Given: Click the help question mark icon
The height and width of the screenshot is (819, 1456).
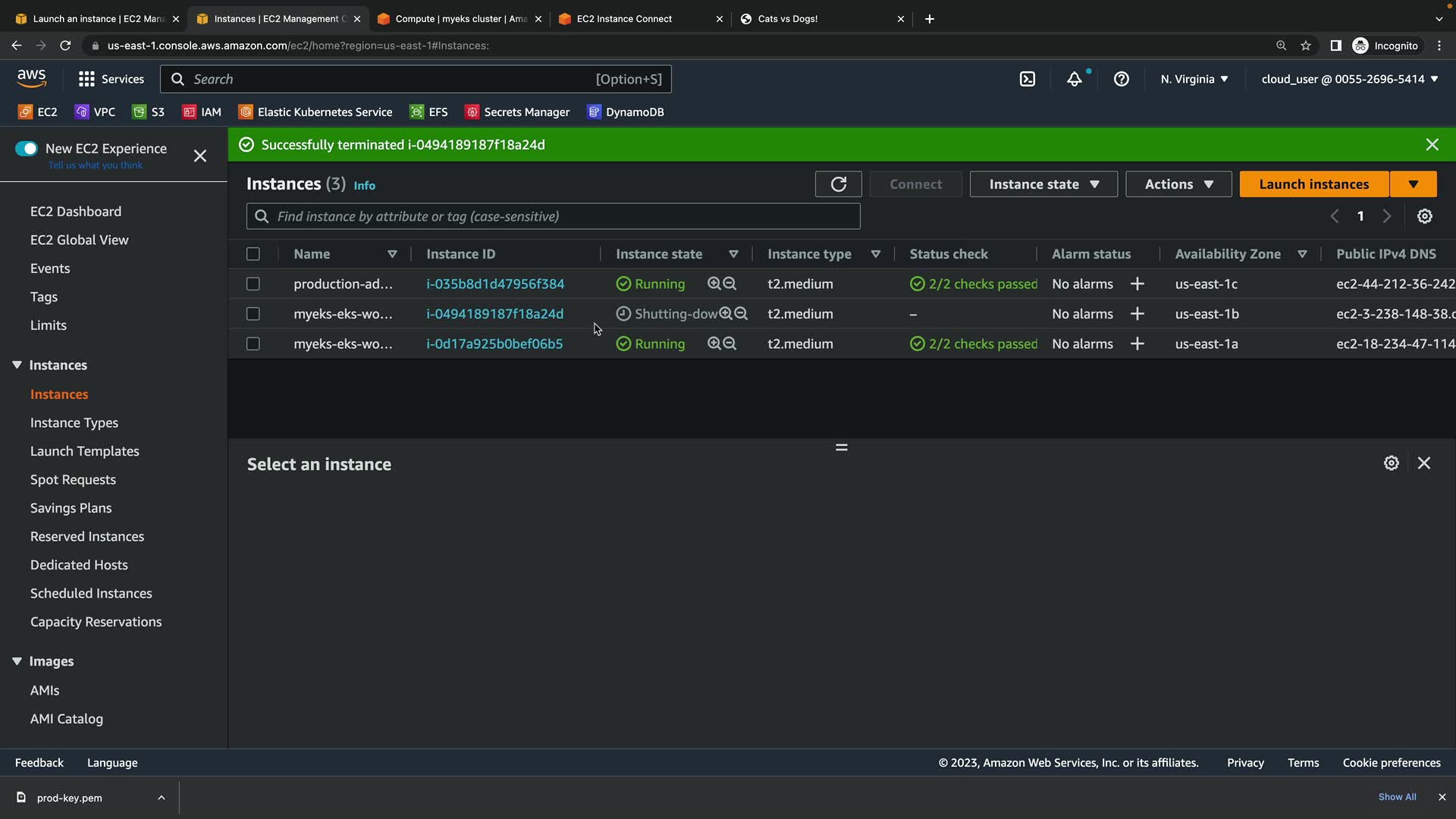Looking at the screenshot, I should point(1121,79).
